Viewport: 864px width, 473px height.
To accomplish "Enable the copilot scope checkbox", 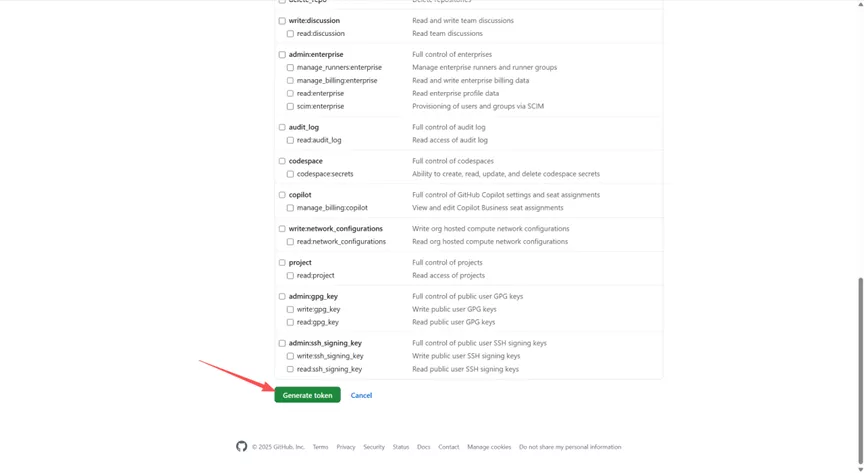I will point(282,195).
